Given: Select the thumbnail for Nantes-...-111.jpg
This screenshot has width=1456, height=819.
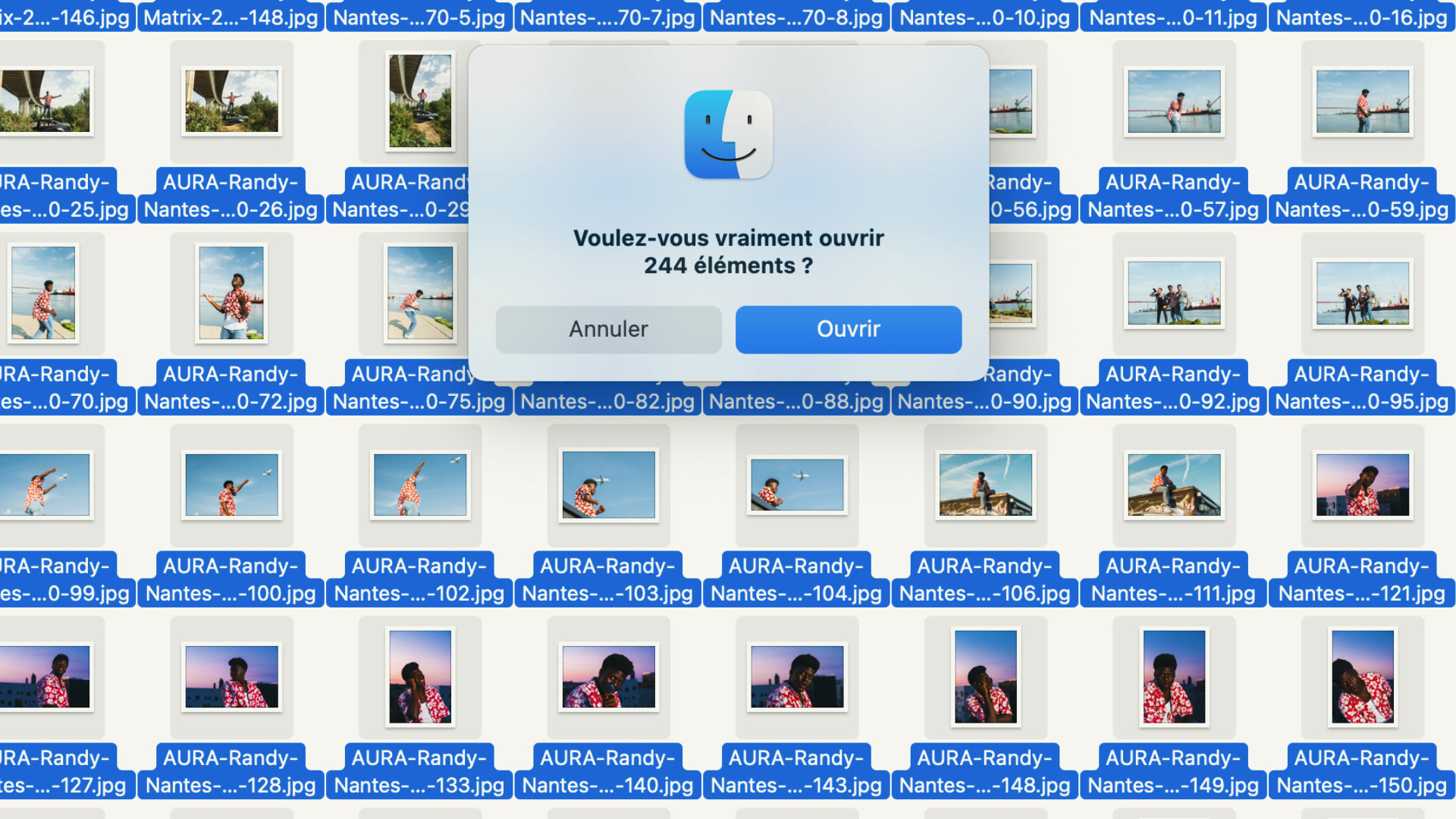Looking at the screenshot, I should tap(1174, 485).
